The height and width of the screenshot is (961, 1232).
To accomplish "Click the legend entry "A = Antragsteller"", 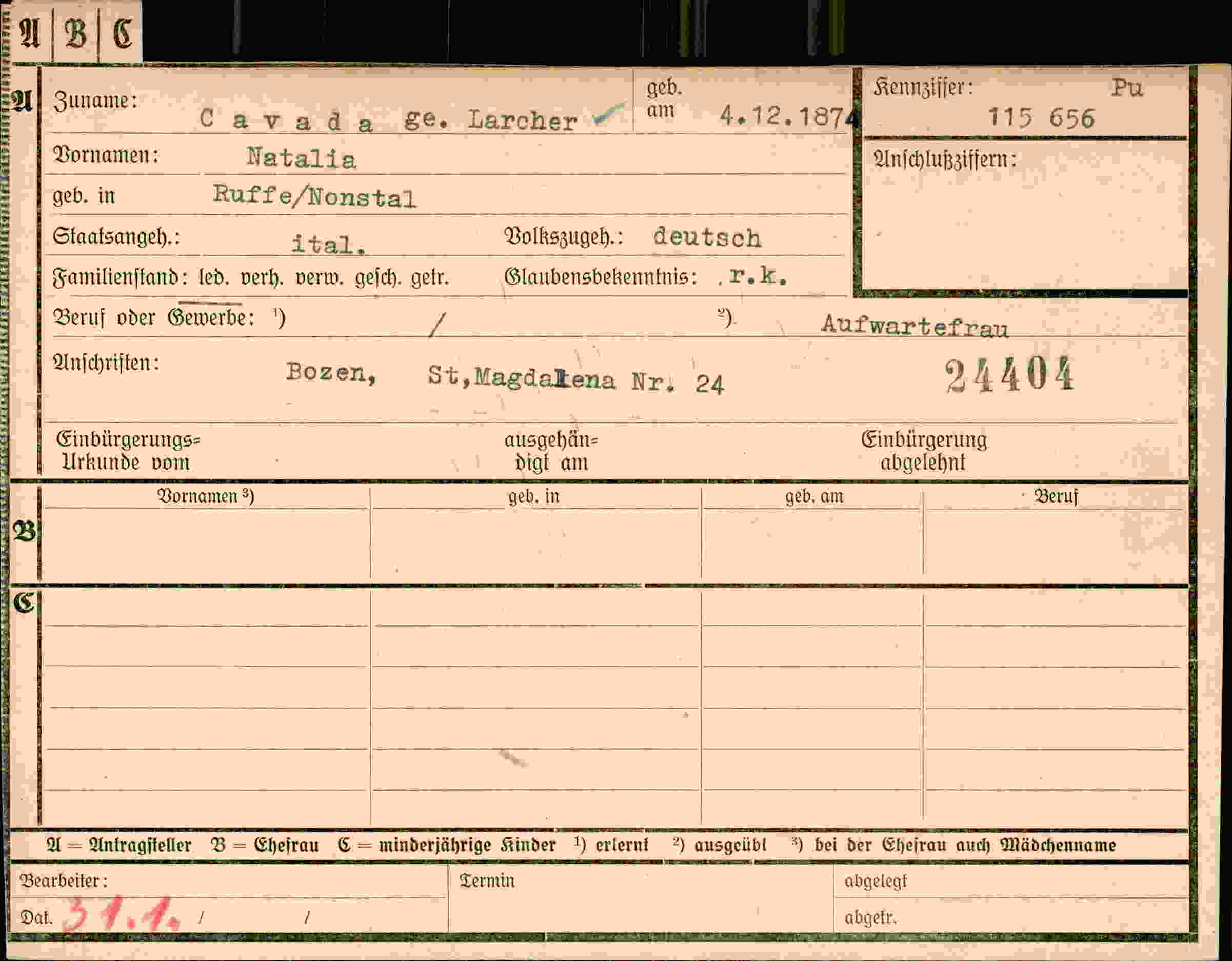I will click(x=119, y=846).
